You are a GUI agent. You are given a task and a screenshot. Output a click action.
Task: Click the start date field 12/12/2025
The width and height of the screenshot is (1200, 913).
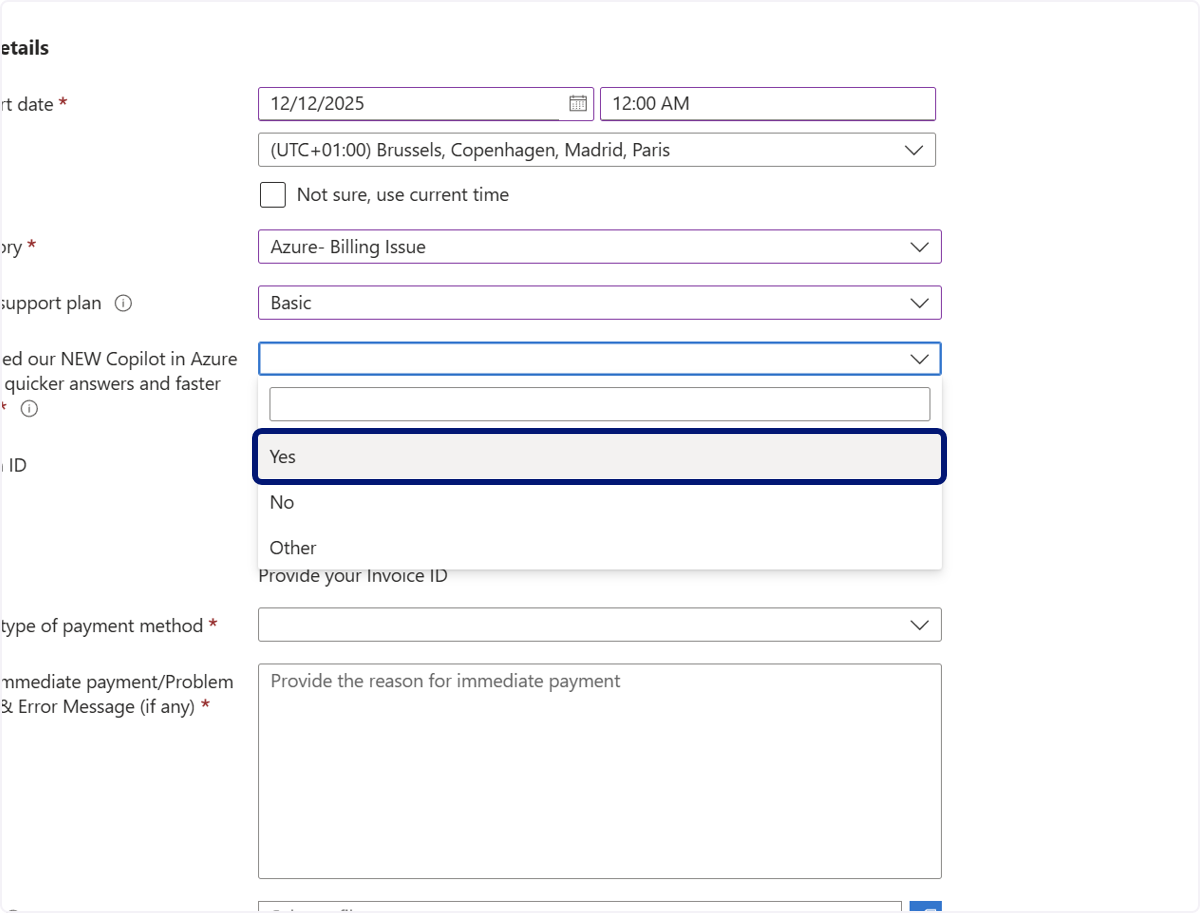(426, 104)
